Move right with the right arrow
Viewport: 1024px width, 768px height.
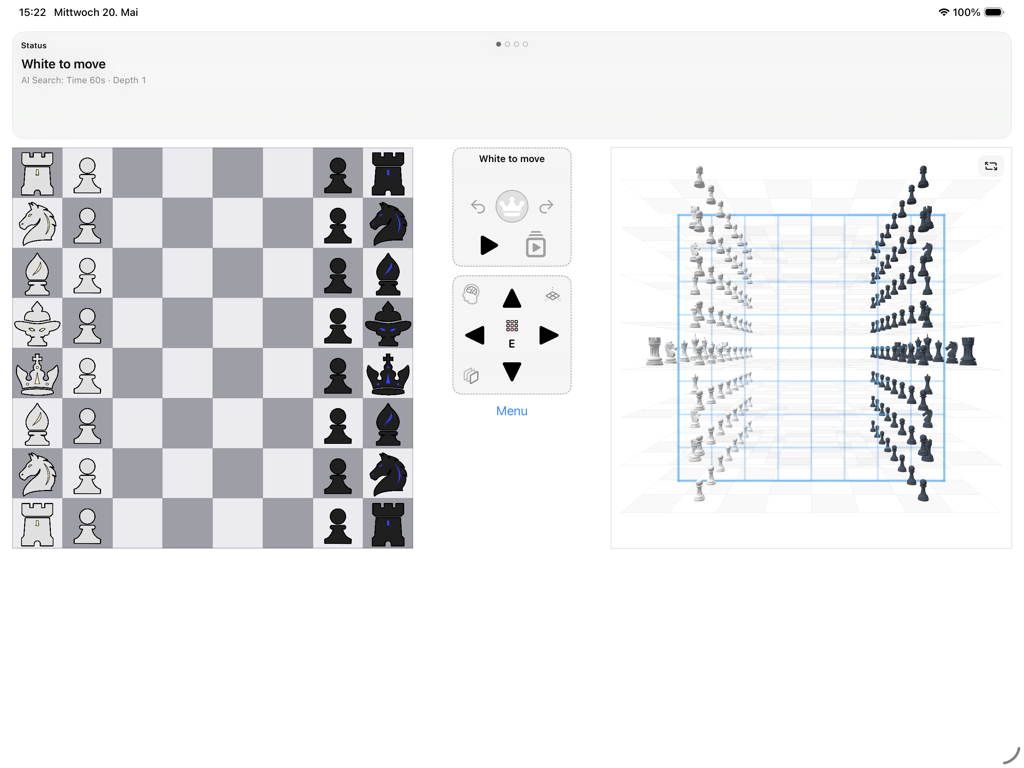[549, 336]
